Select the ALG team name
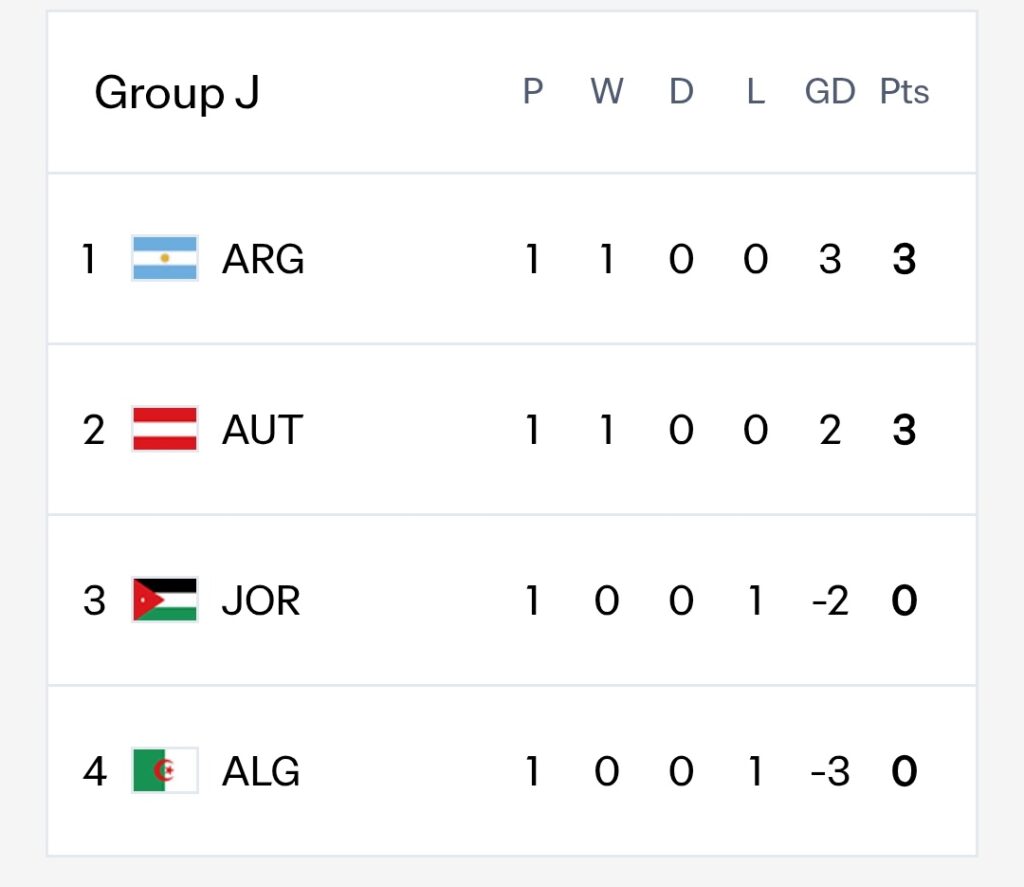Viewport: 1024px width, 887px height. [261, 771]
